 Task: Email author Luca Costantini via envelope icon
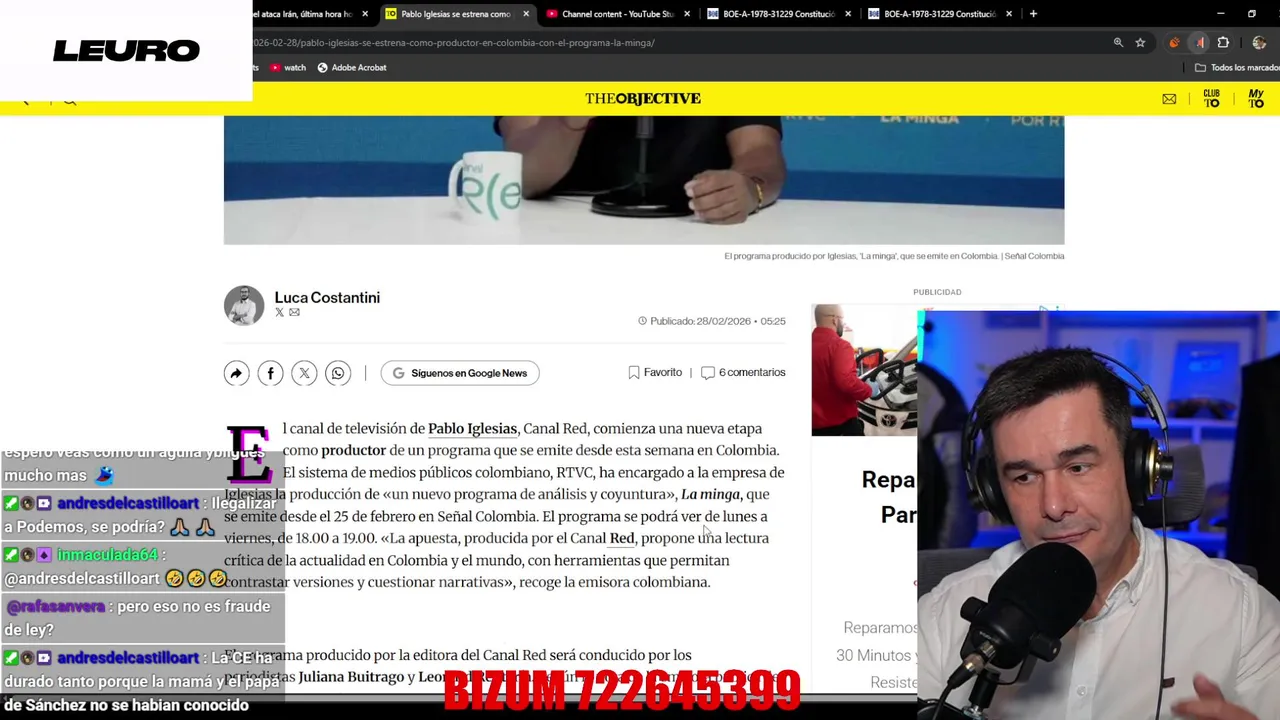(x=294, y=313)
